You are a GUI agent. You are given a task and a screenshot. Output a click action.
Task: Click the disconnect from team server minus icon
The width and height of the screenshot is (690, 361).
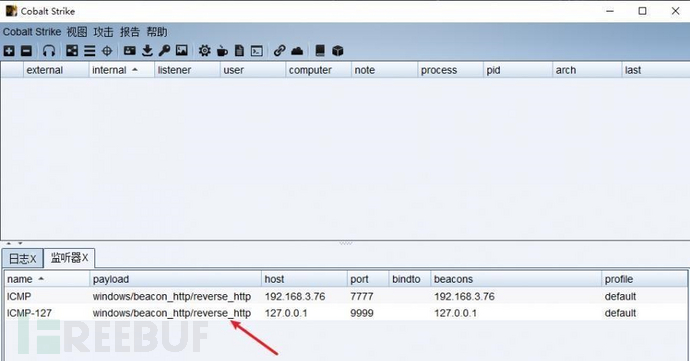tap(26, 51)
